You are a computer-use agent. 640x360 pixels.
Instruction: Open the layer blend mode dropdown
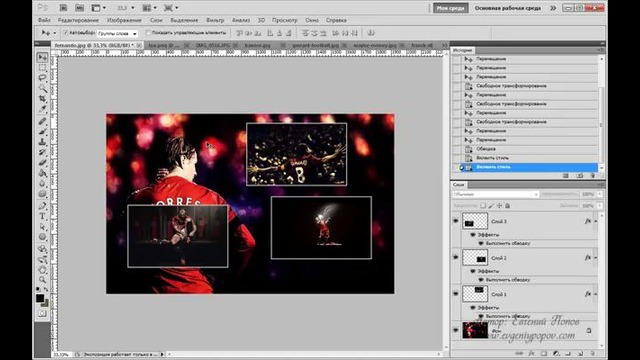(x=496, y=194)
